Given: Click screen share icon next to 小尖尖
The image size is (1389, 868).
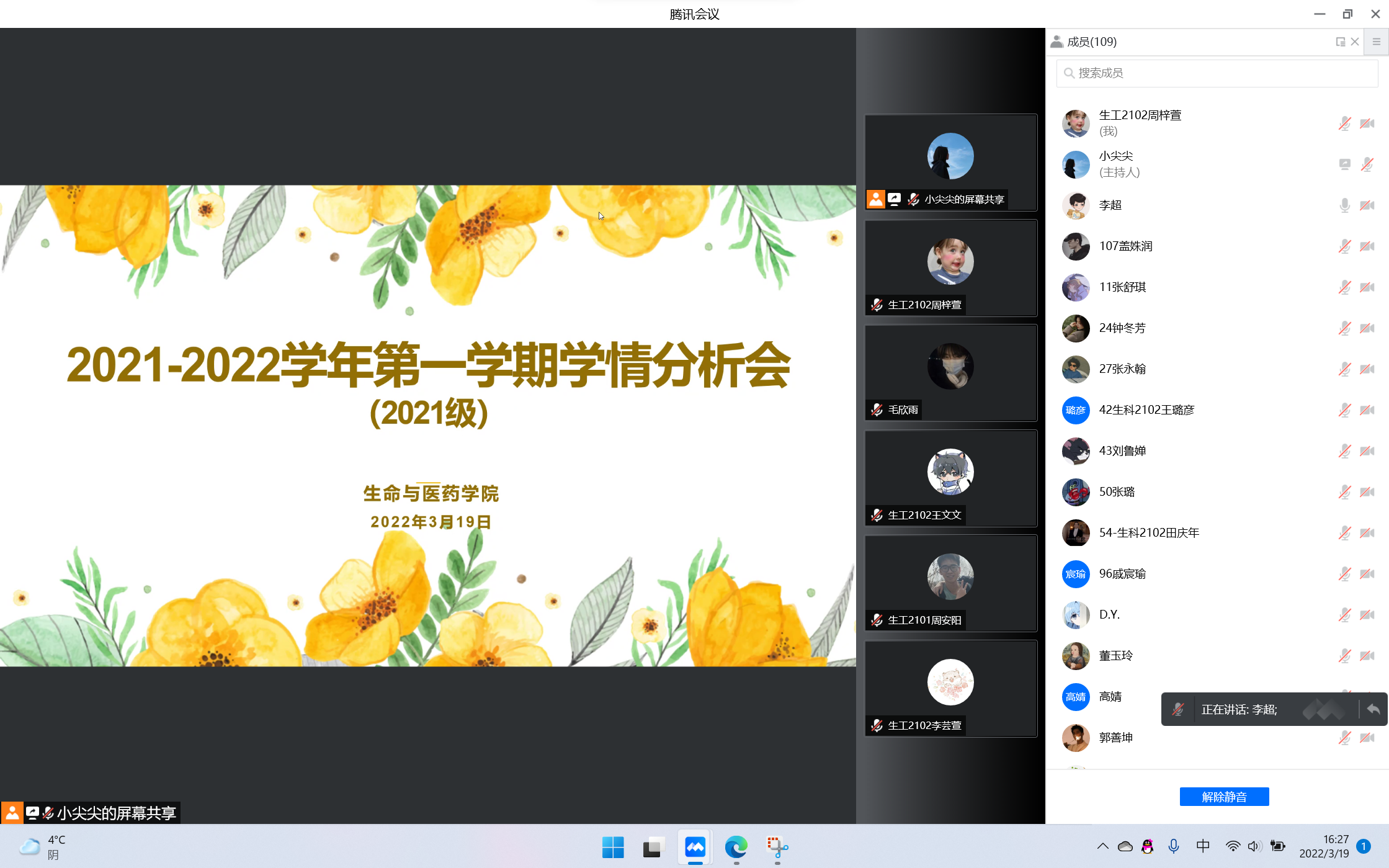Looking at the screenshot, I should point(1344,164).
